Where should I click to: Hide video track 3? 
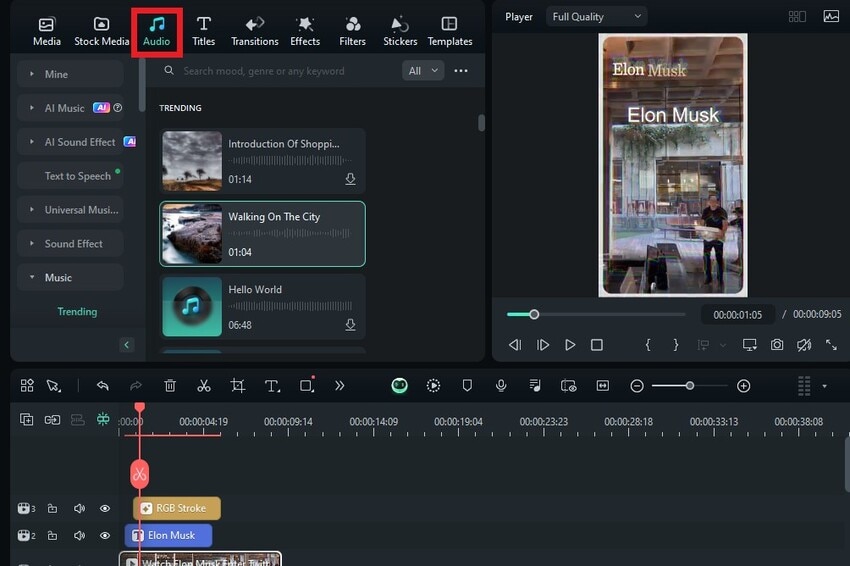105,509
